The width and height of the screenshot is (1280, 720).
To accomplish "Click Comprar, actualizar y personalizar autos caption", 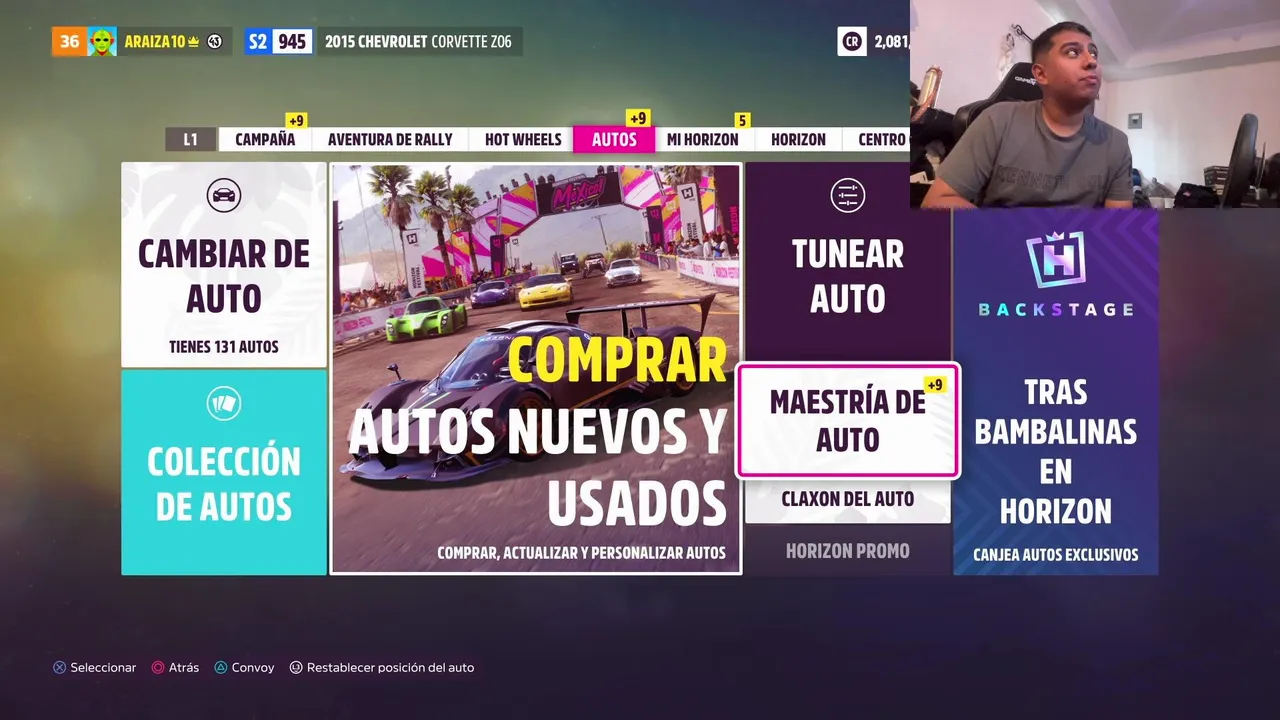I will click(581, 552).
